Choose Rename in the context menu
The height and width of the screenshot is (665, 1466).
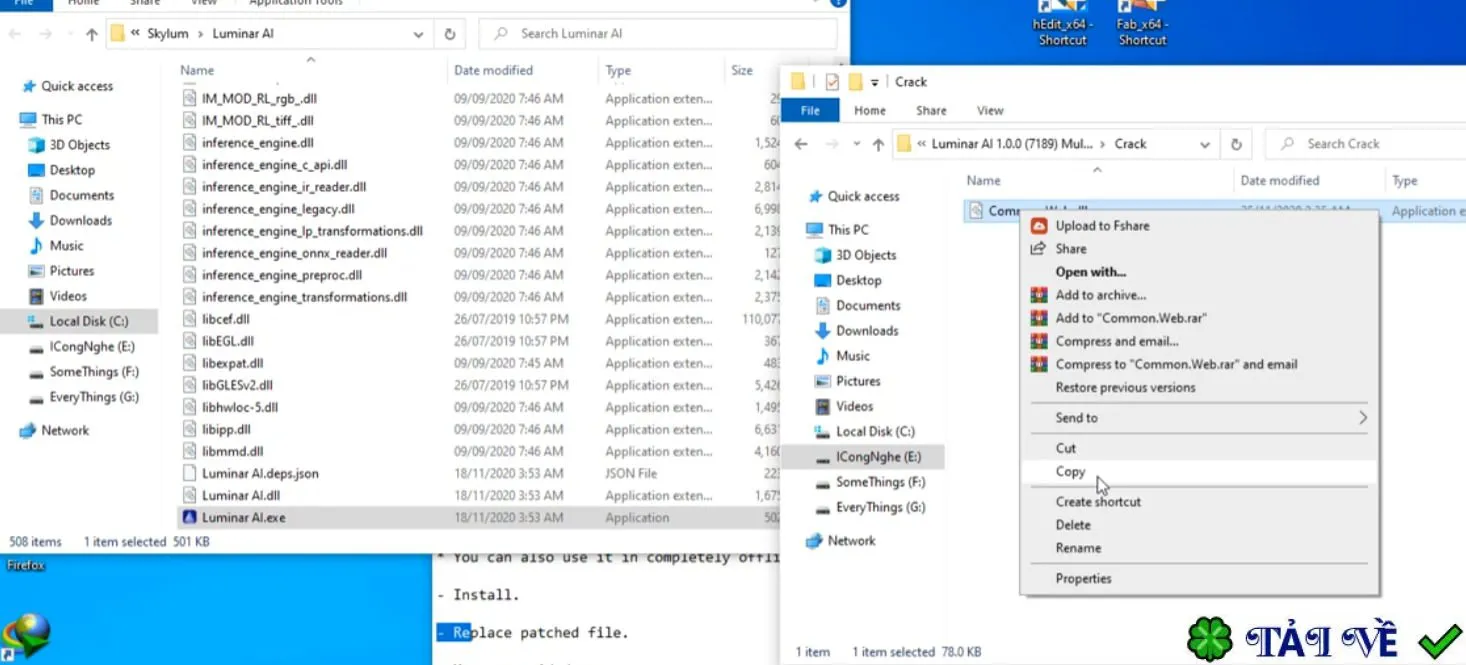pyautogui.click(x=1078, y=548)
